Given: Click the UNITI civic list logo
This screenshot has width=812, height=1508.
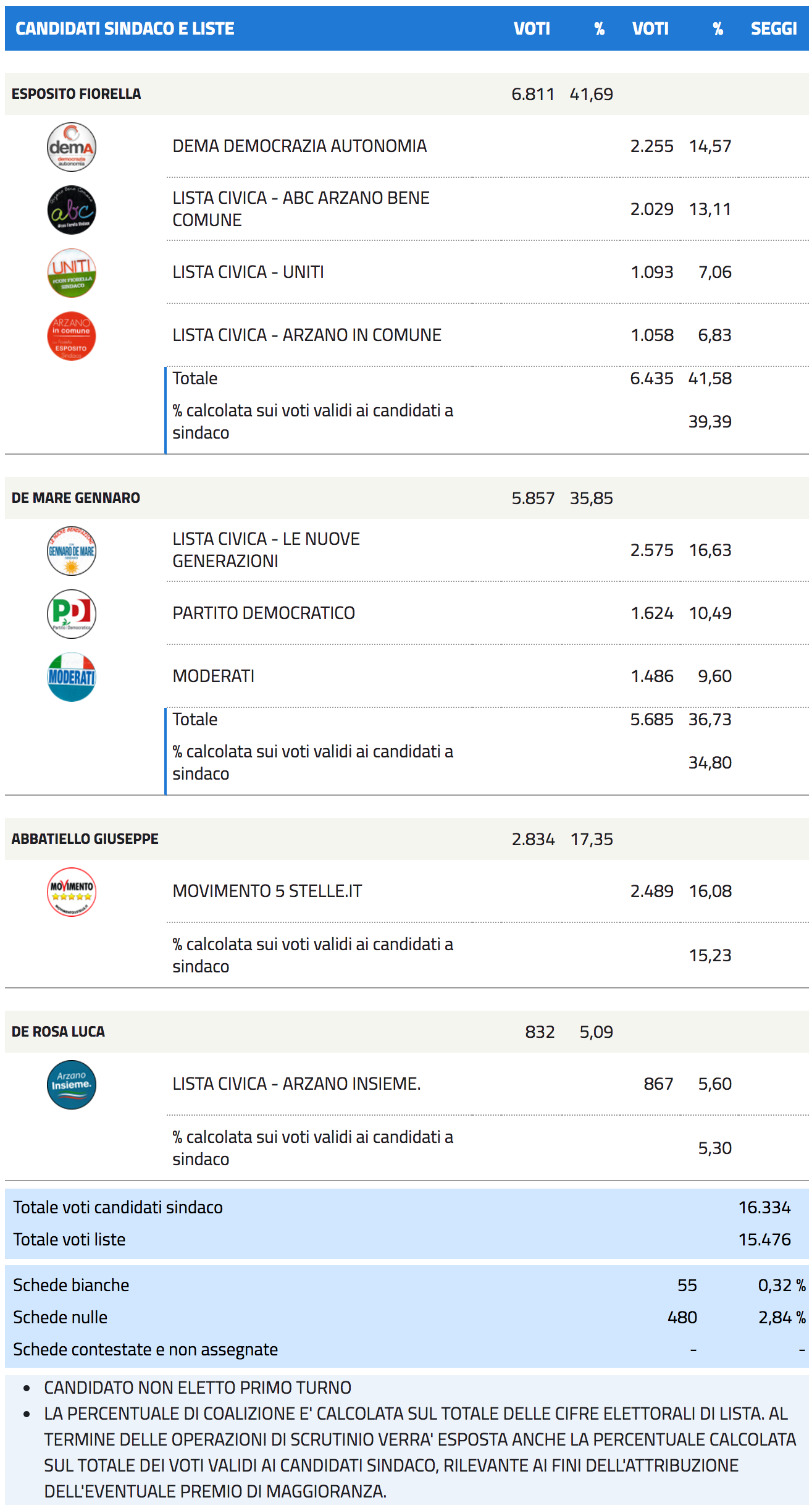Looking at the screenshot, I should tap(72, 273).
